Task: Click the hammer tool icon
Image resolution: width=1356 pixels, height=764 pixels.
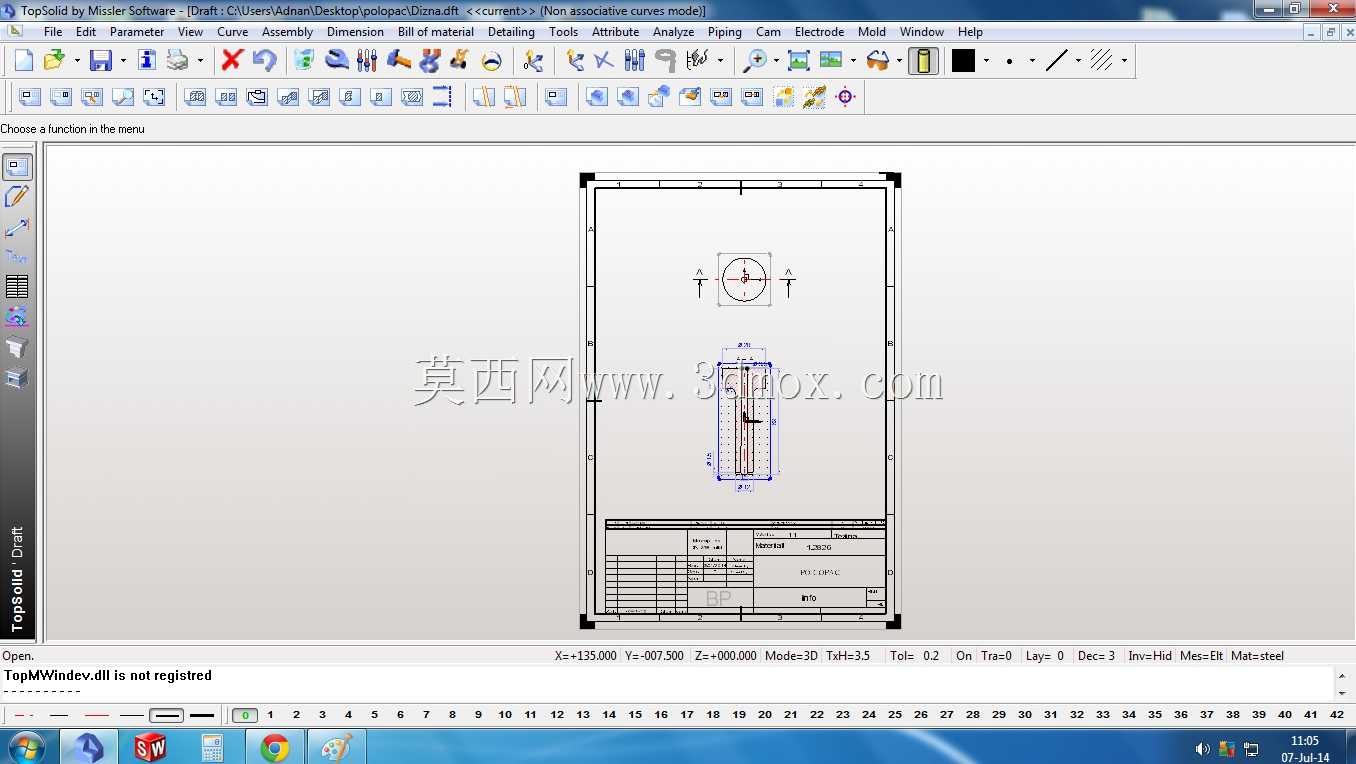Action: (399, 61)
